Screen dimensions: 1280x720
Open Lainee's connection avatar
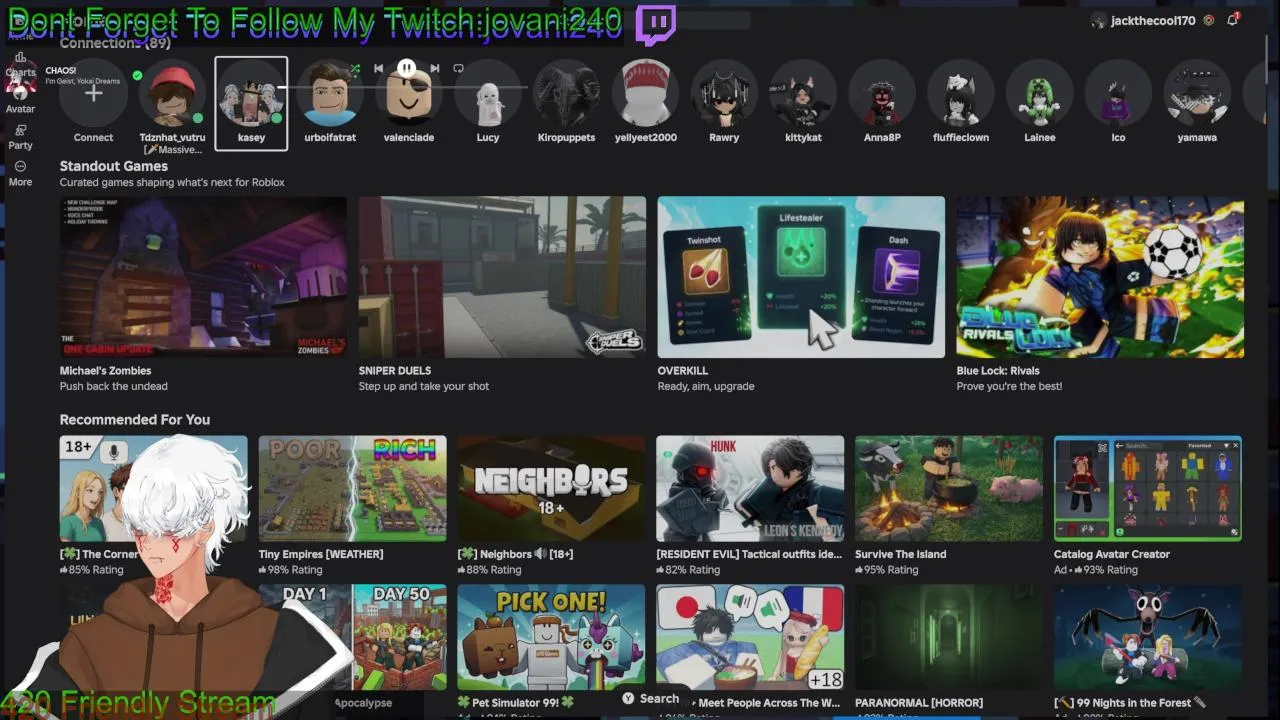click(x=1040, y=94)
